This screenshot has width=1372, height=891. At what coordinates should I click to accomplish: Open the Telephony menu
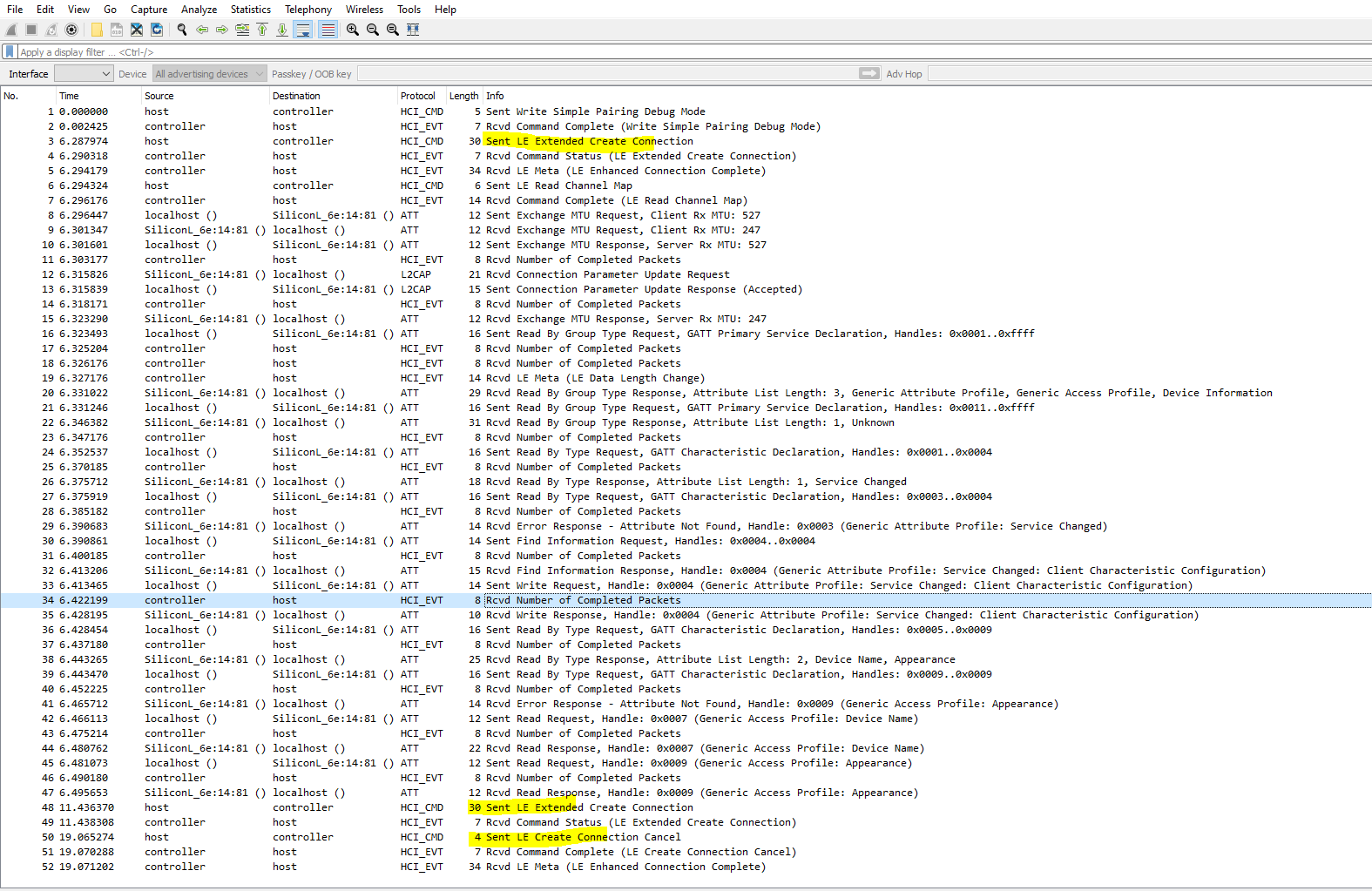pos(308,10)
